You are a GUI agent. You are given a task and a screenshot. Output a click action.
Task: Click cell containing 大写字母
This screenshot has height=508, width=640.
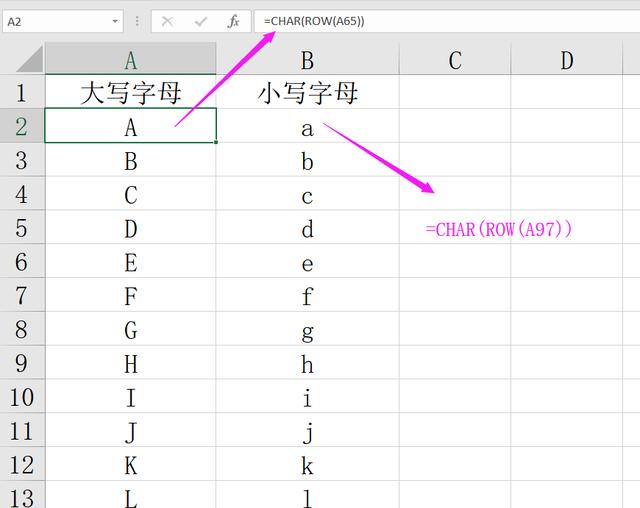click(x=131, y=92)
